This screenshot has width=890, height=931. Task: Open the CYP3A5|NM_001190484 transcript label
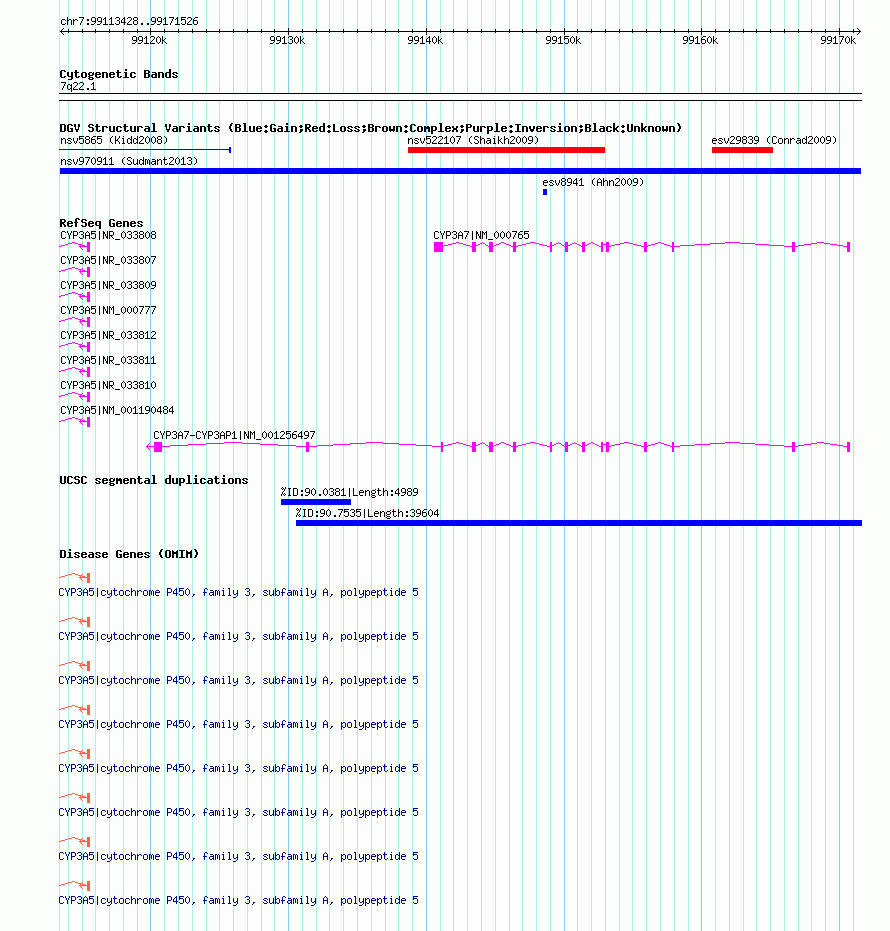point(117,410)
